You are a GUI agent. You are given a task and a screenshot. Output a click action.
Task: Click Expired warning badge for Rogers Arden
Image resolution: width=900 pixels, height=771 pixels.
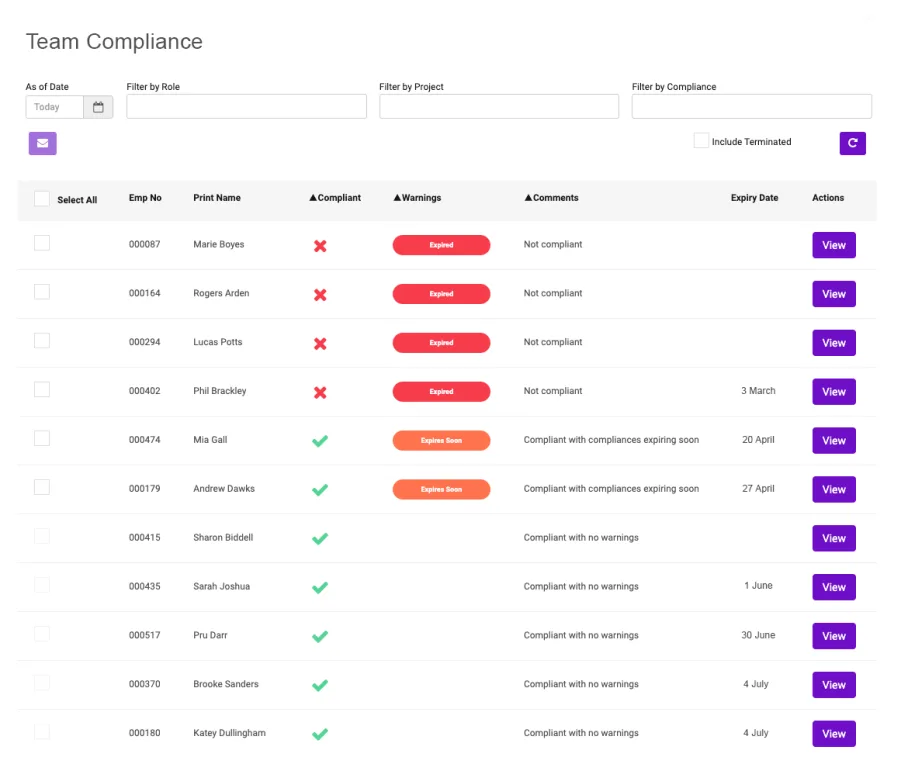[x=441, y=294]
